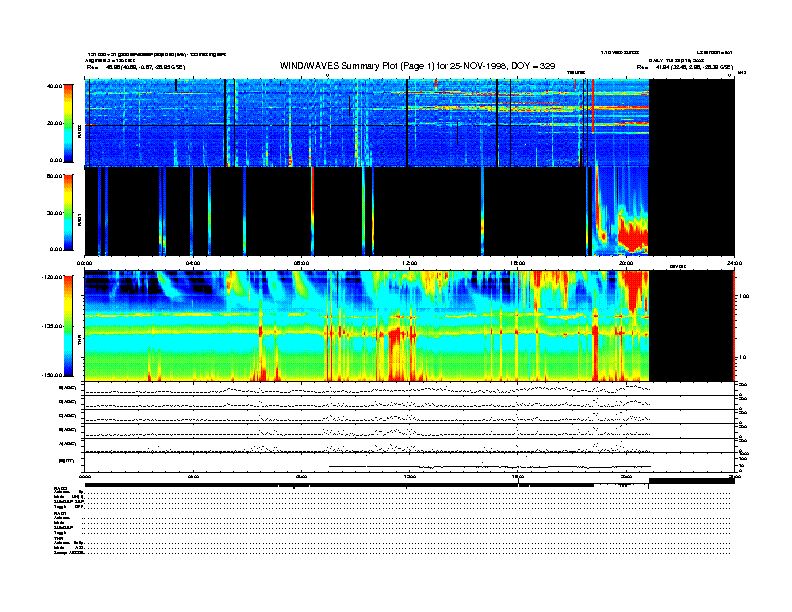Click the 12:00 label on the bottom time axis

point(410,476)
